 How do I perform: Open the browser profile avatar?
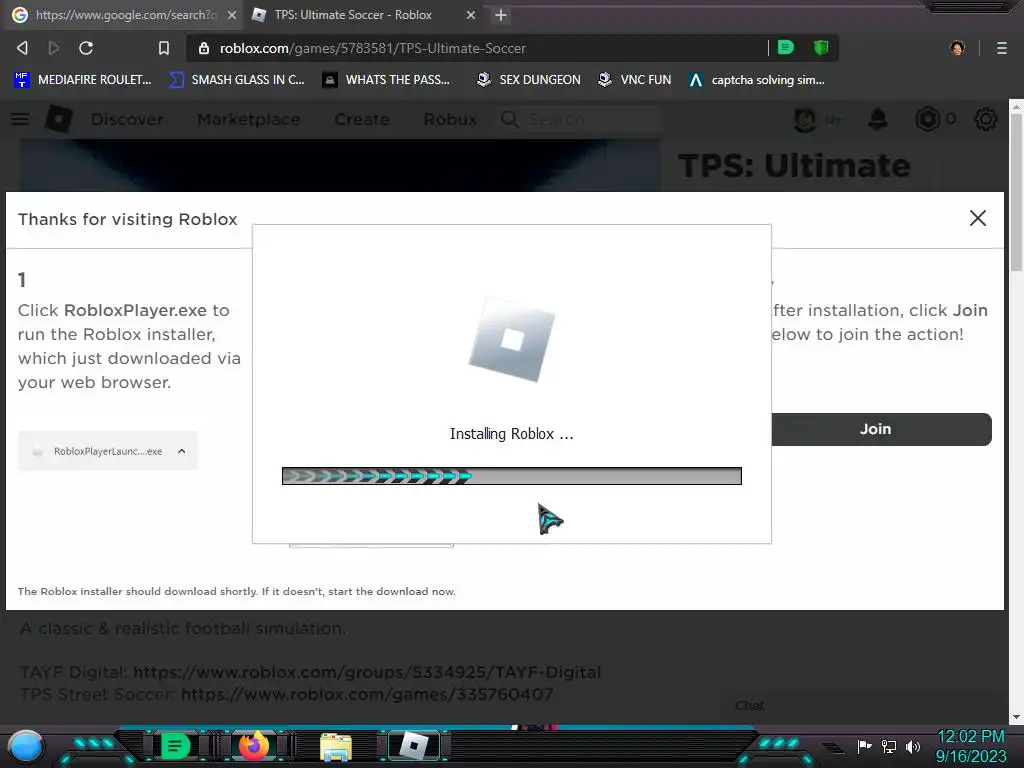click(957, 48)
